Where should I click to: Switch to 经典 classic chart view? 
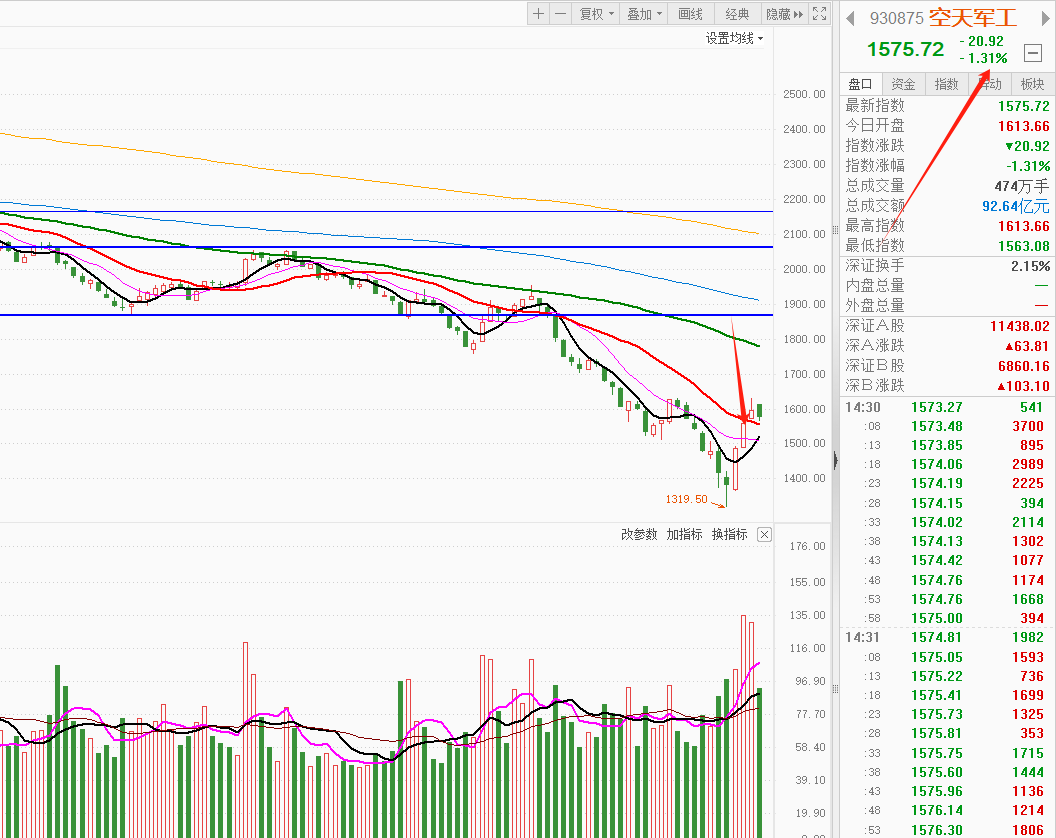[737, 14]
